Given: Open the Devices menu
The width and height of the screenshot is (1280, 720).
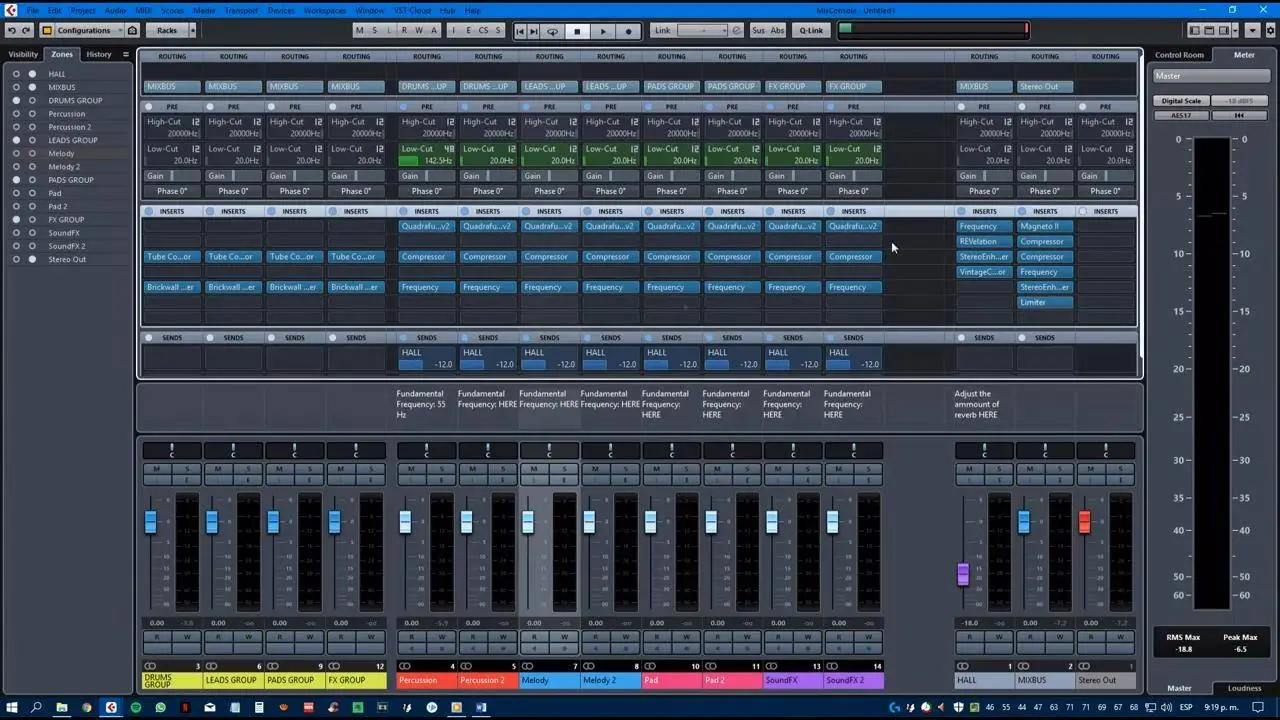Looking at the screenshot, I should pos(281,10).
